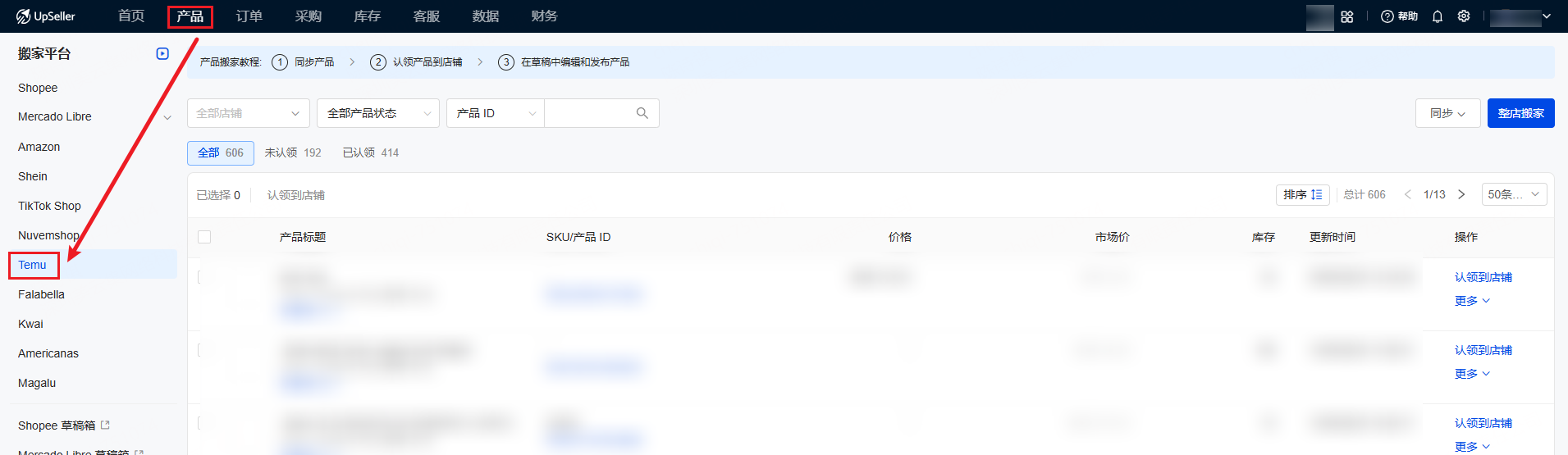Switch to the 已认领 414 tab
The height and width of the screenshot is (455, 1568).
tap(371, 152)
